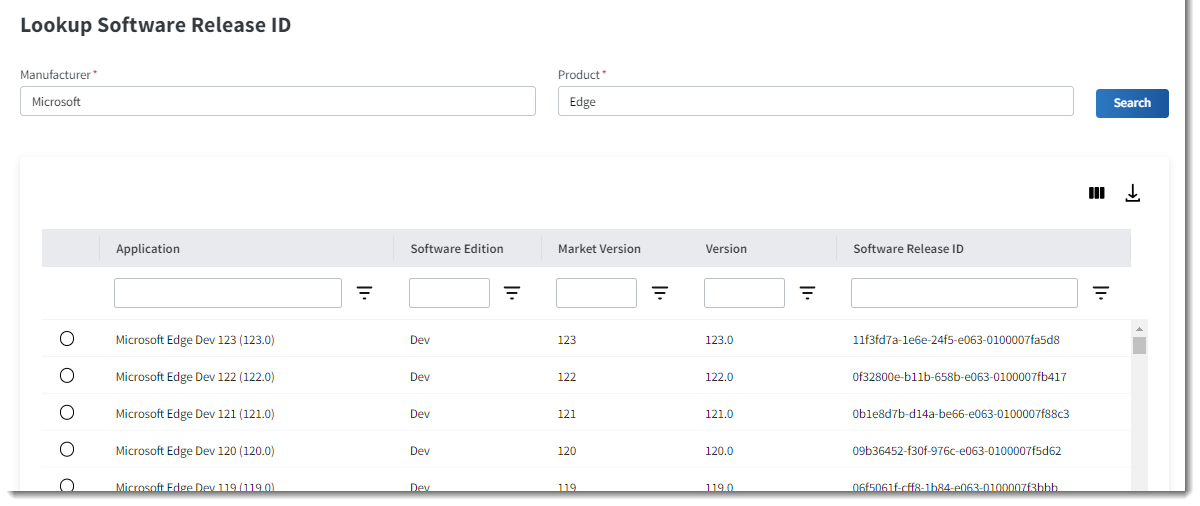Click the Product field containing Edge
1200x506 pixels.
[x=815, y=101]
